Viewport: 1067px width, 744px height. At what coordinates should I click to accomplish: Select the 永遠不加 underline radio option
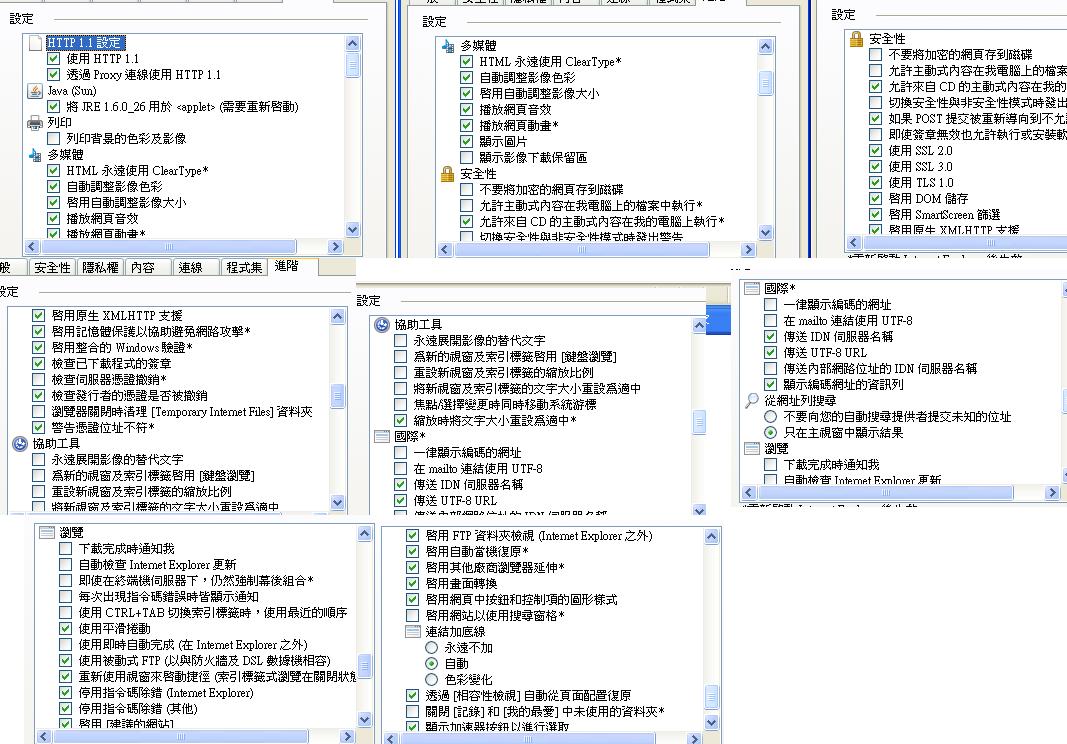[432, 648]
